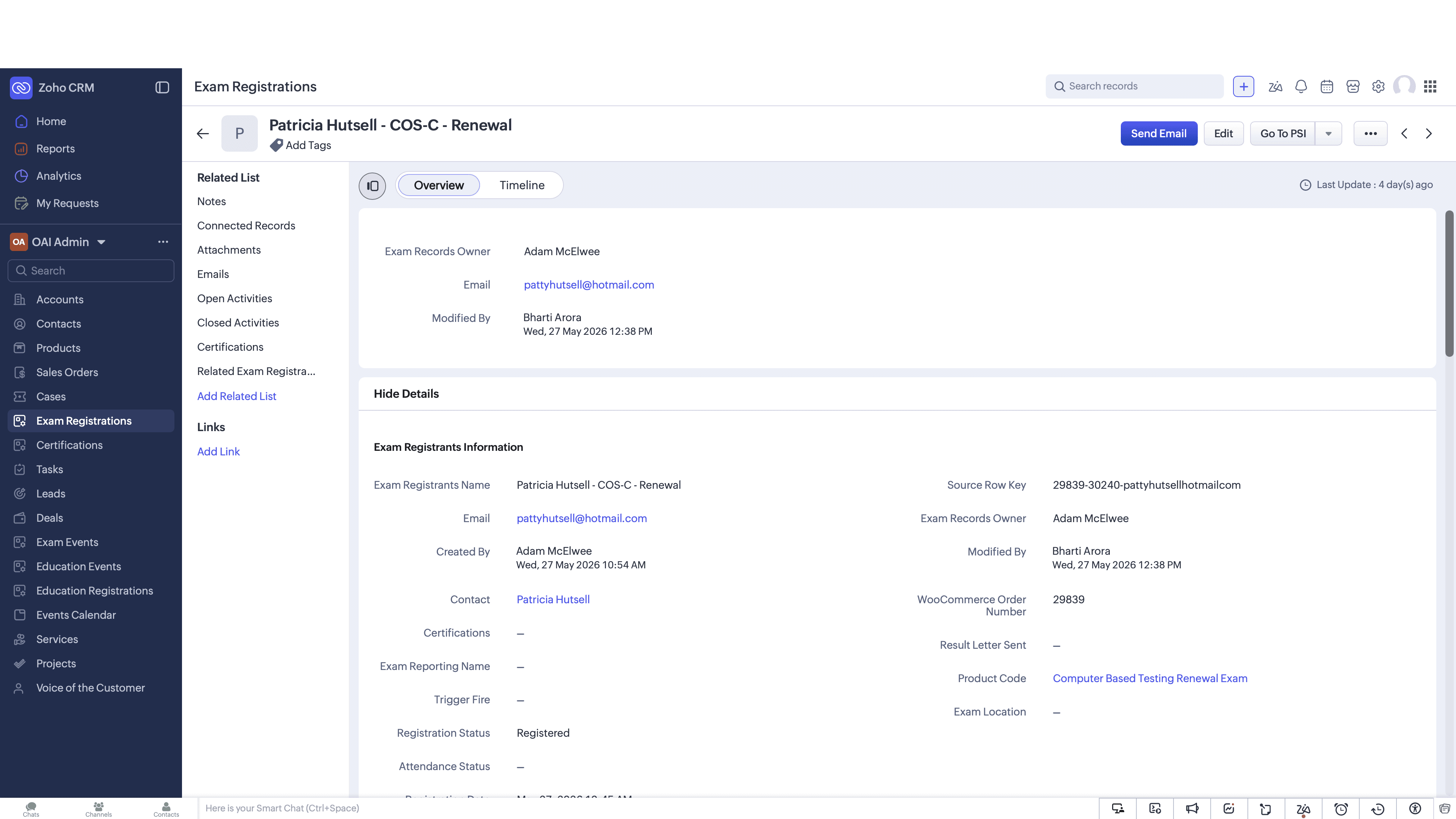Click the Smart Chat input bar
Viewport: 1456px width, 819px height.
point(648,809)
